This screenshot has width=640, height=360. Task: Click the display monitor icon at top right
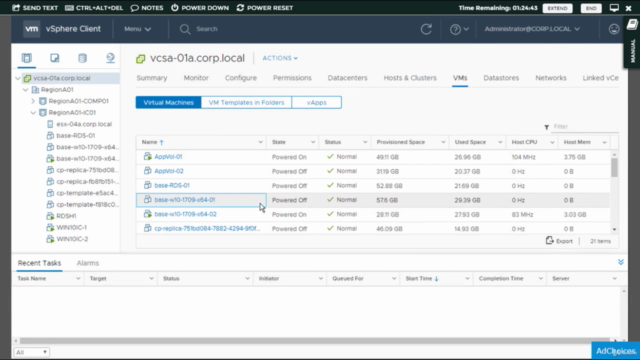pos(614,8)
